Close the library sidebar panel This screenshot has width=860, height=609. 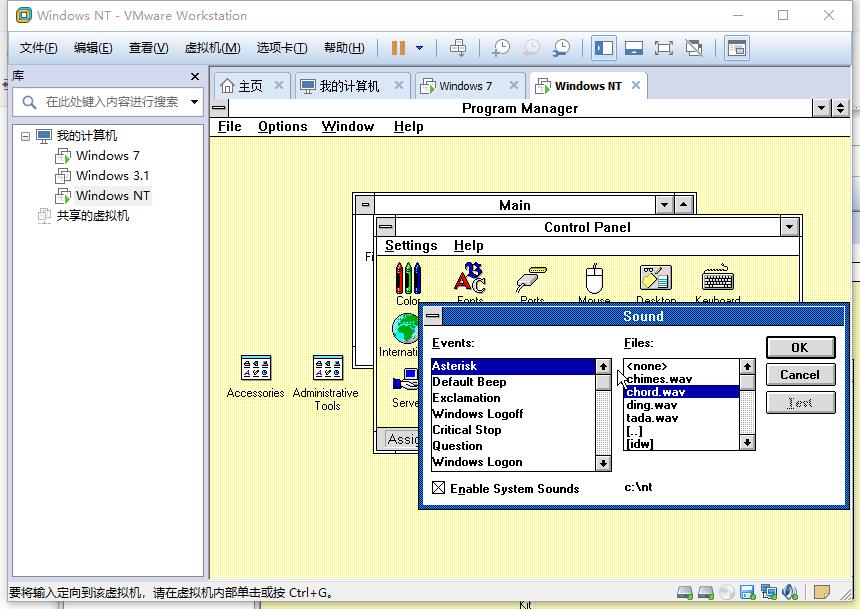pyautogui.click(x=195, y=76)
